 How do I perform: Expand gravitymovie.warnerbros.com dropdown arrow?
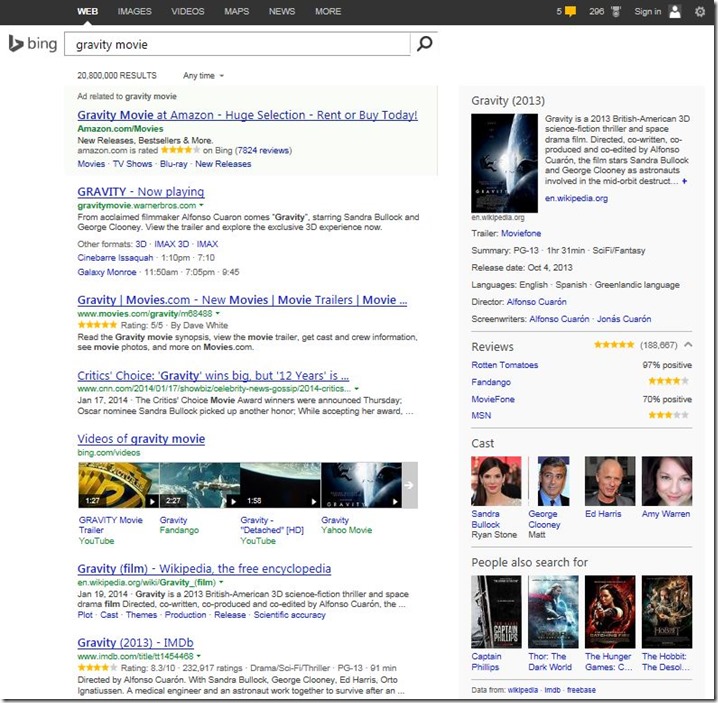tap(201, 205)
